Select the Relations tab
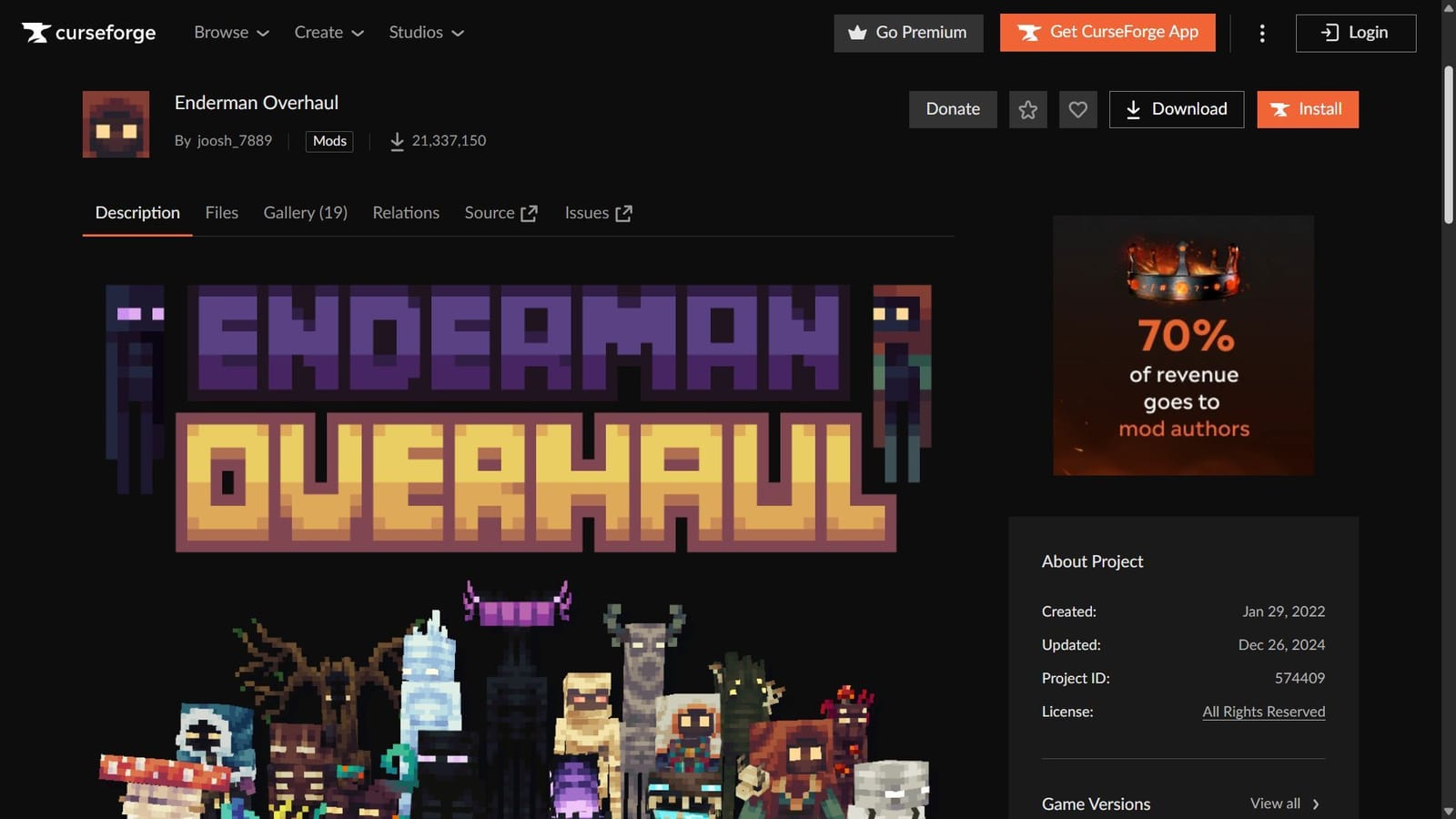The width and height of the screenshot is (1456, 819). (x=406, y=212)
